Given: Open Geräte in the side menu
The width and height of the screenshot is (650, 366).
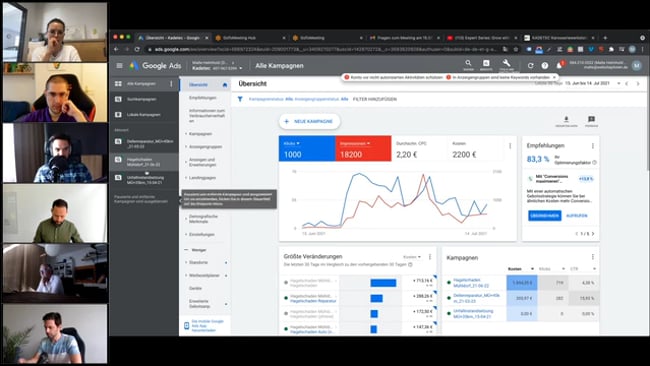Looking at the screenshot, I should 195,288.
